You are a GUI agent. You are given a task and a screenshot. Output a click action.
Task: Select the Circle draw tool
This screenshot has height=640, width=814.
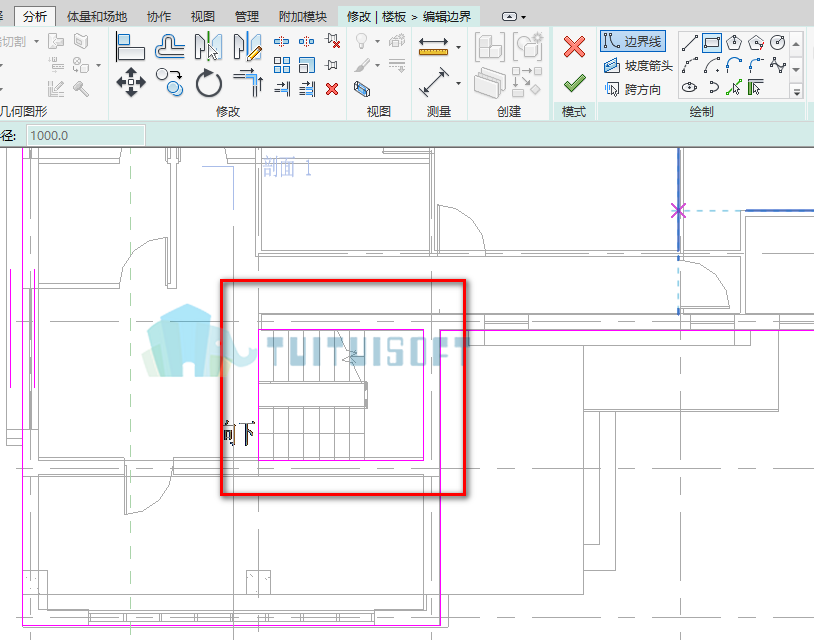pyautogui.click(x=778, y=43)
